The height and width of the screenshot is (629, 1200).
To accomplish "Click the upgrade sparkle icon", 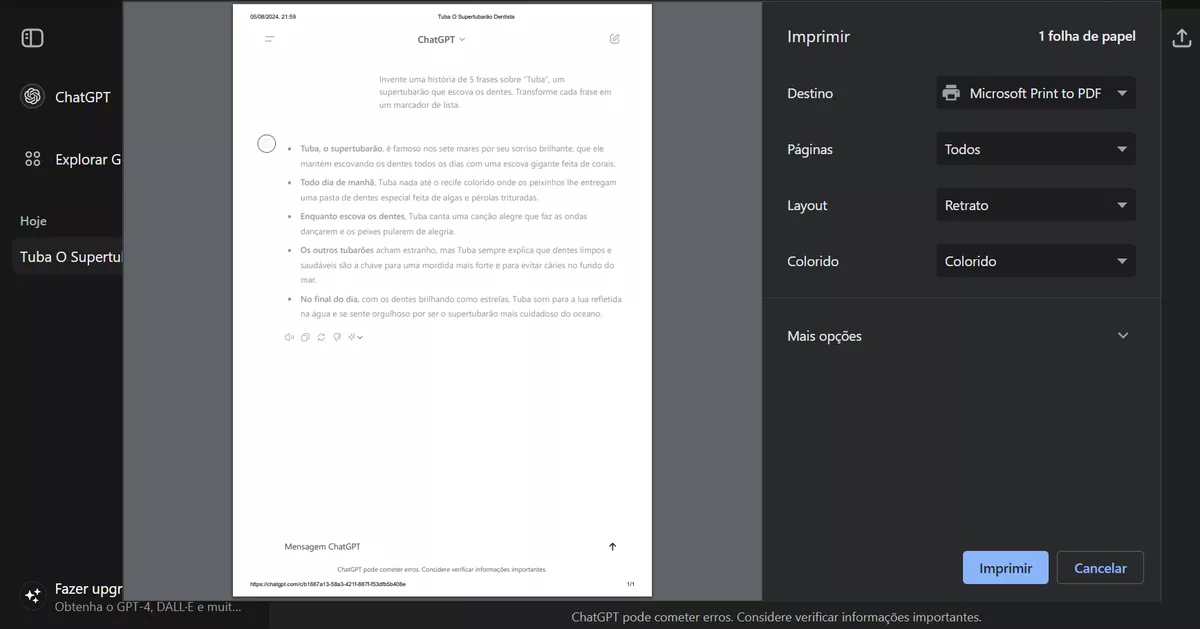I will [33, 595].
